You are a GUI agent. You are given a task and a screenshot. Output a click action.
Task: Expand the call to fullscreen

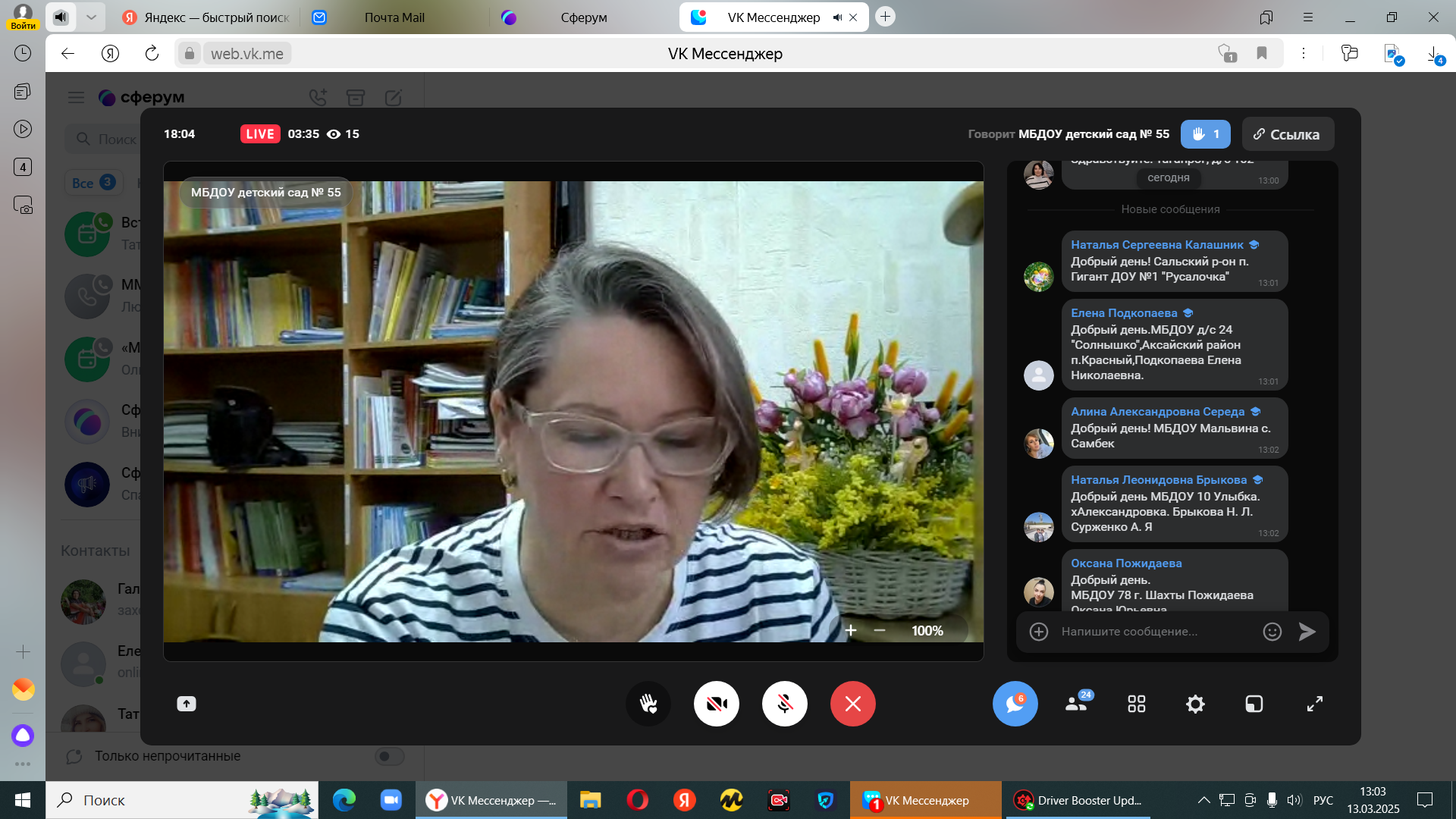(1315, 704)
